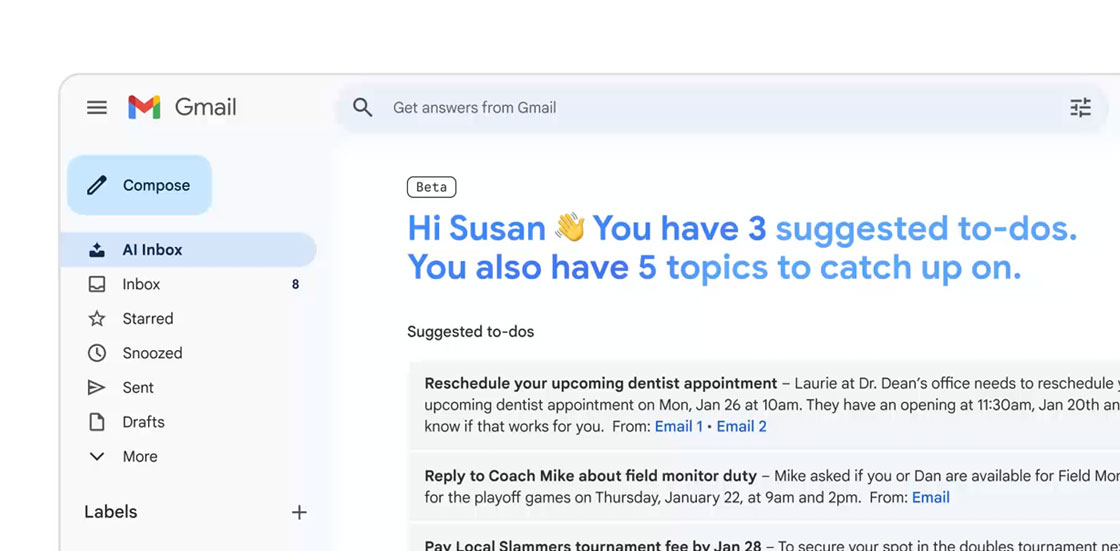Image resolution: width=1120 pixels, height=551 pixels.
Task: Select AI Inbox in sidebar
Action: [x=152, y=250]
